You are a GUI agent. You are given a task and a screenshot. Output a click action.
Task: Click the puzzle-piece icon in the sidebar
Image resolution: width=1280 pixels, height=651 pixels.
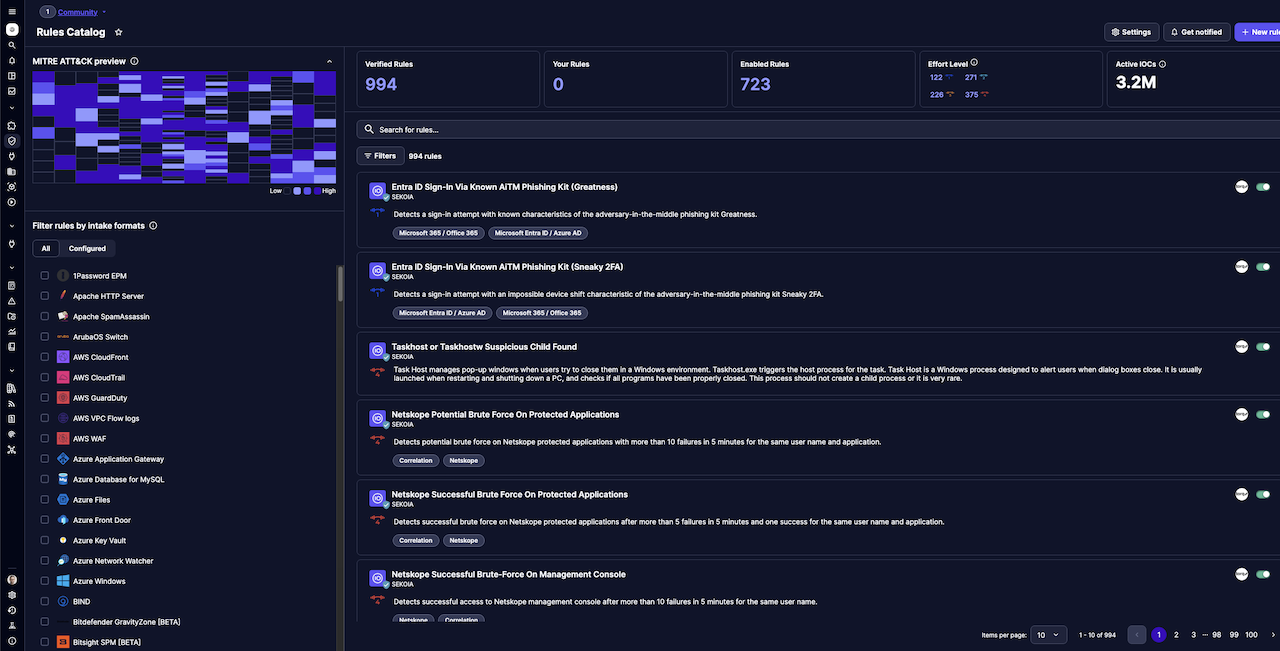click(12, 126)
